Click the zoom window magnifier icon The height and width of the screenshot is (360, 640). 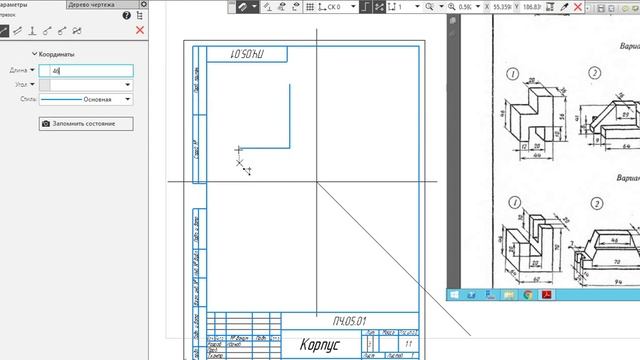[429, 7]
